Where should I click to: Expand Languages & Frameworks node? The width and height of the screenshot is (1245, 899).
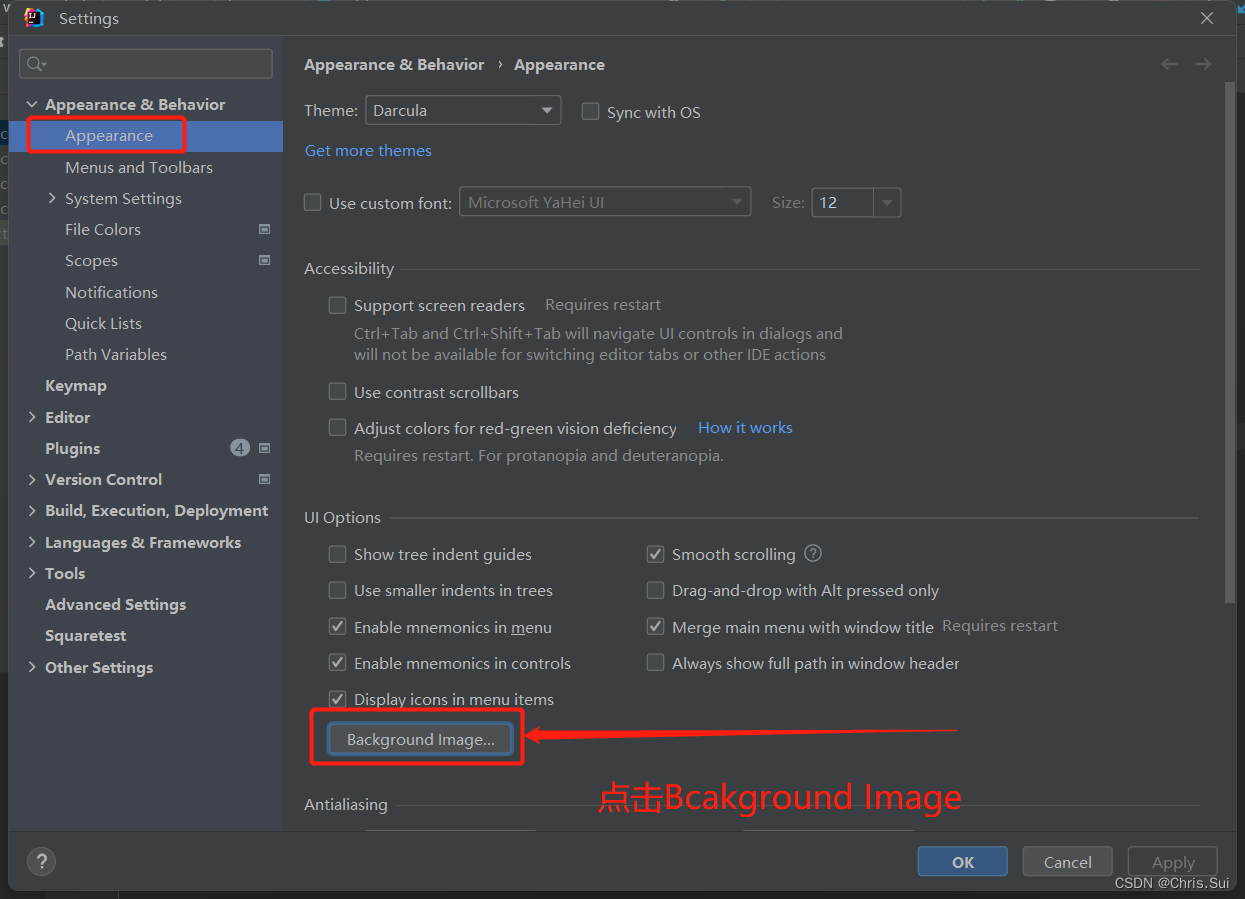click(x=32, y=542)
